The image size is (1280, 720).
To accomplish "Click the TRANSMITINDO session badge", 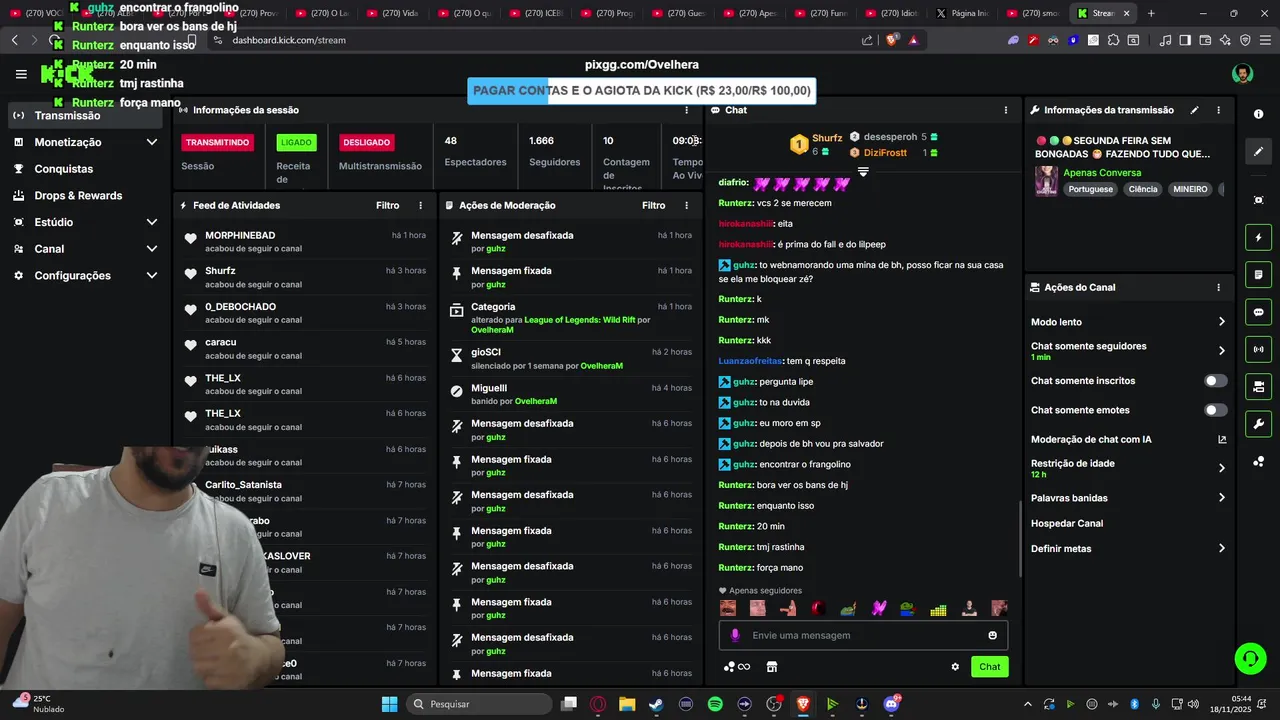I will pyautogui.click(x=217, y=142).
